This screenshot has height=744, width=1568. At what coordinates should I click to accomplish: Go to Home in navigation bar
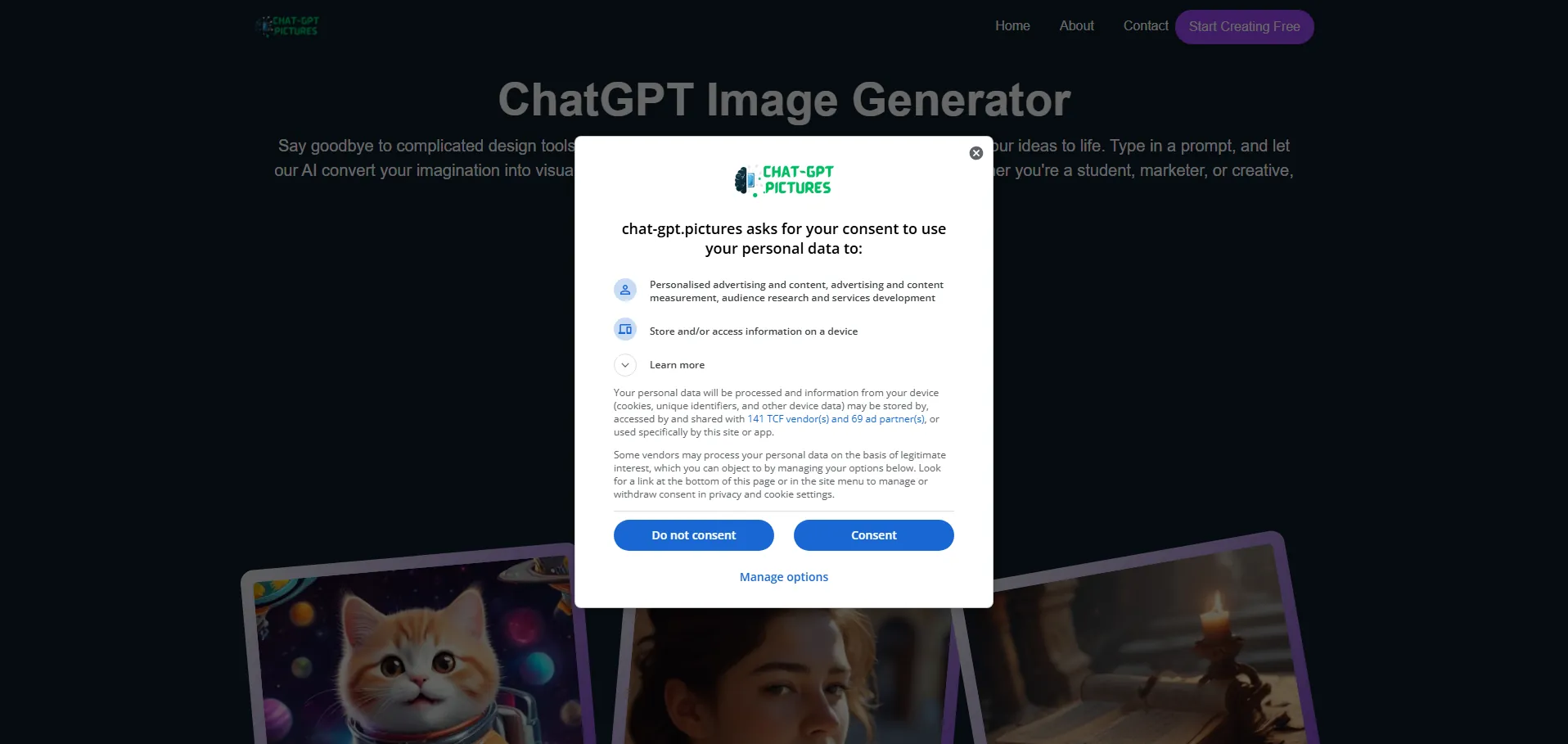click(1012, 26)
